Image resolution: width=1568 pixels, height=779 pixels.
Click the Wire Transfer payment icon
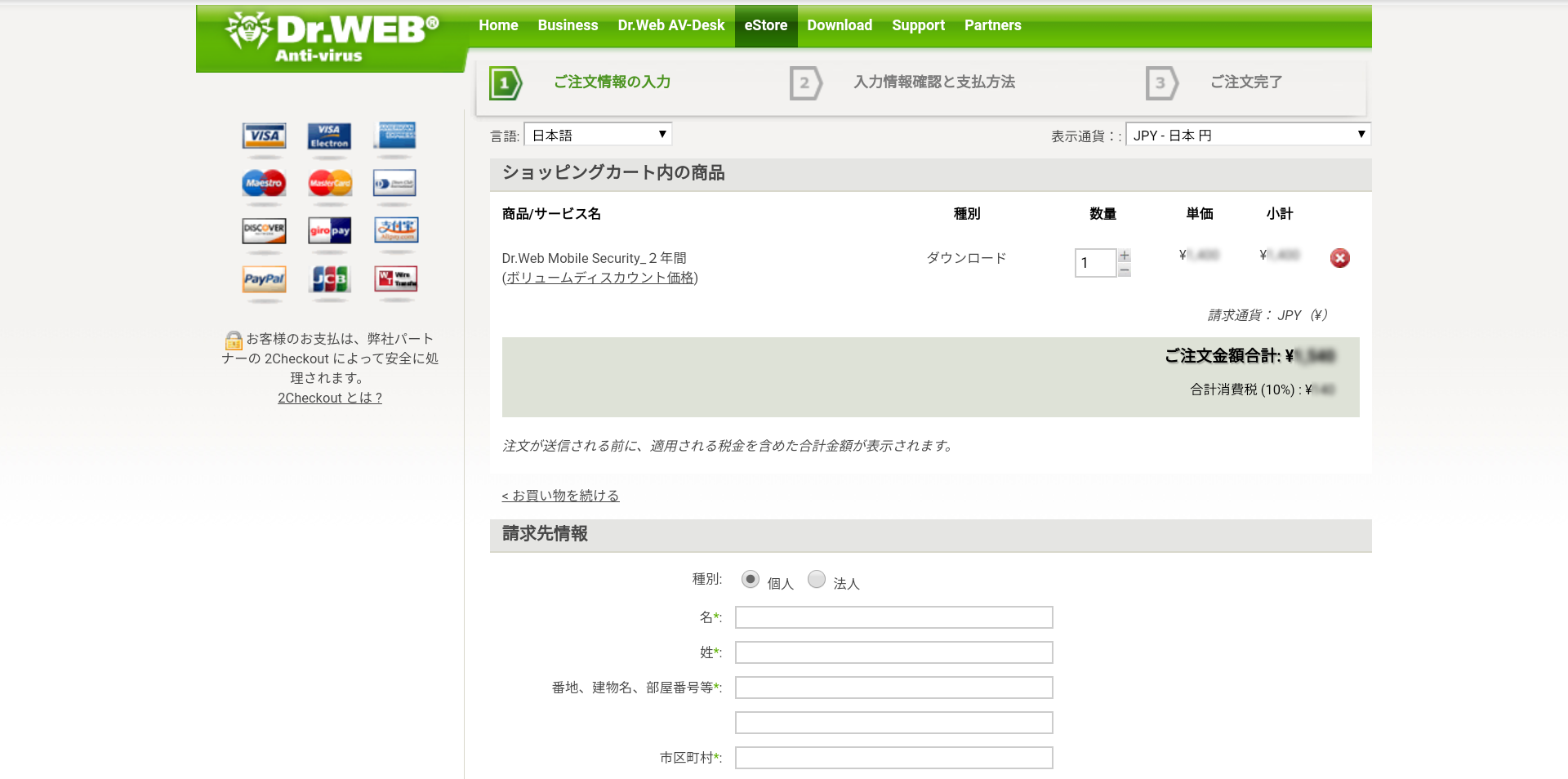[395, 278]
